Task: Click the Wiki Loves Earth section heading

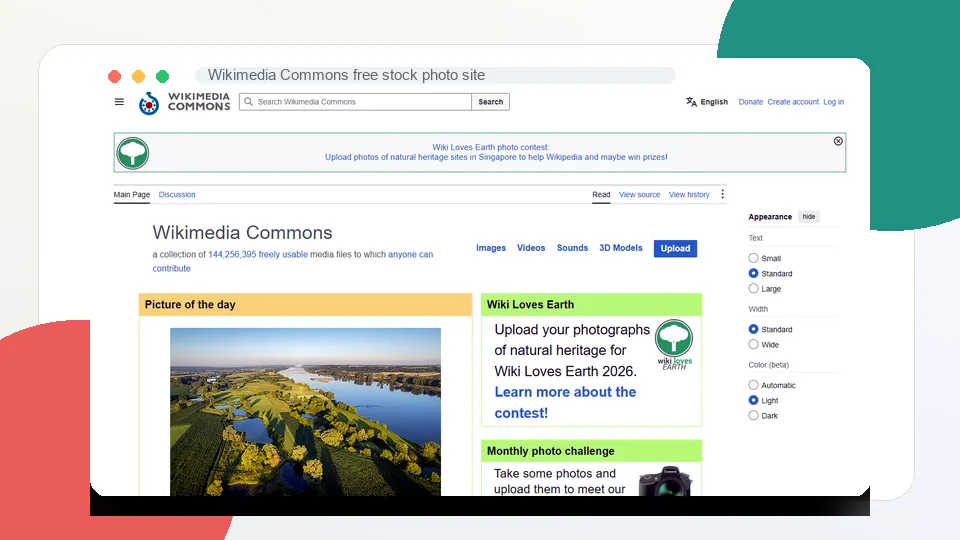Action: tap(530, 305)
